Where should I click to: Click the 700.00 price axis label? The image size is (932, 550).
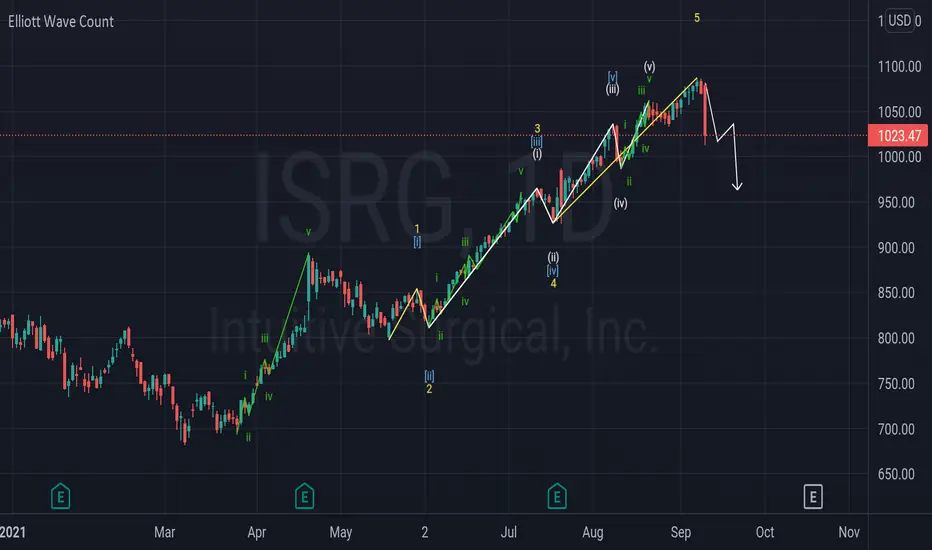pos(896,429)
